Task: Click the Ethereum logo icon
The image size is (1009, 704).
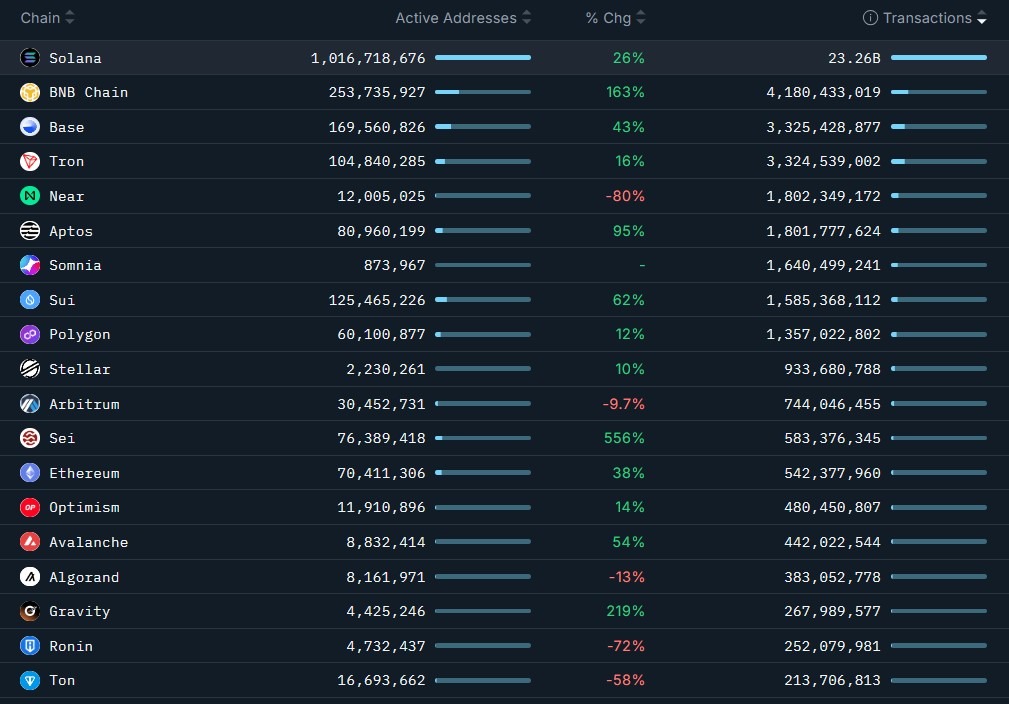Action: (x=30, y=473)
